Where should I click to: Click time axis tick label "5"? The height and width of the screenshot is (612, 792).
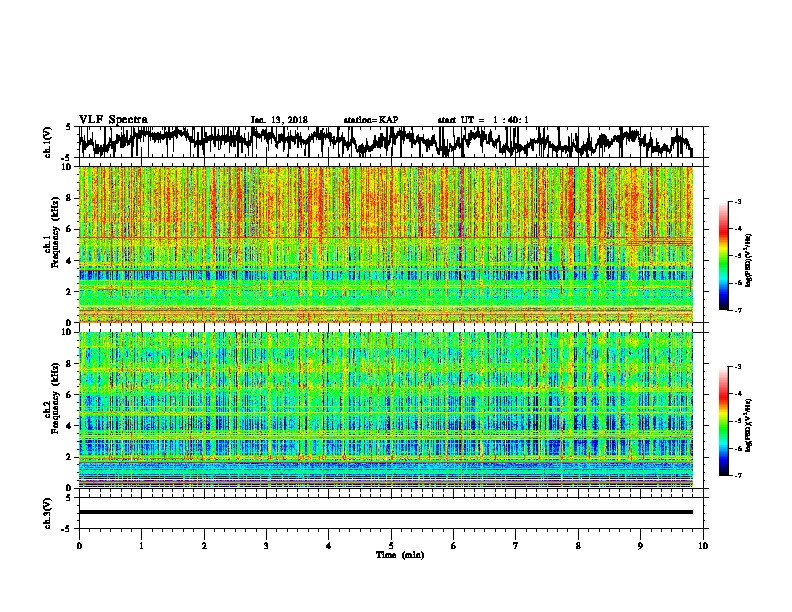coord(391,546)
